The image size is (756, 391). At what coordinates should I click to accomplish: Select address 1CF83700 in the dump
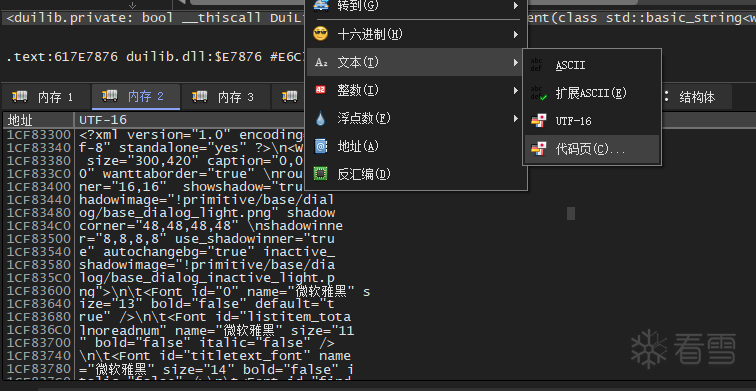[x=39, y=343]
